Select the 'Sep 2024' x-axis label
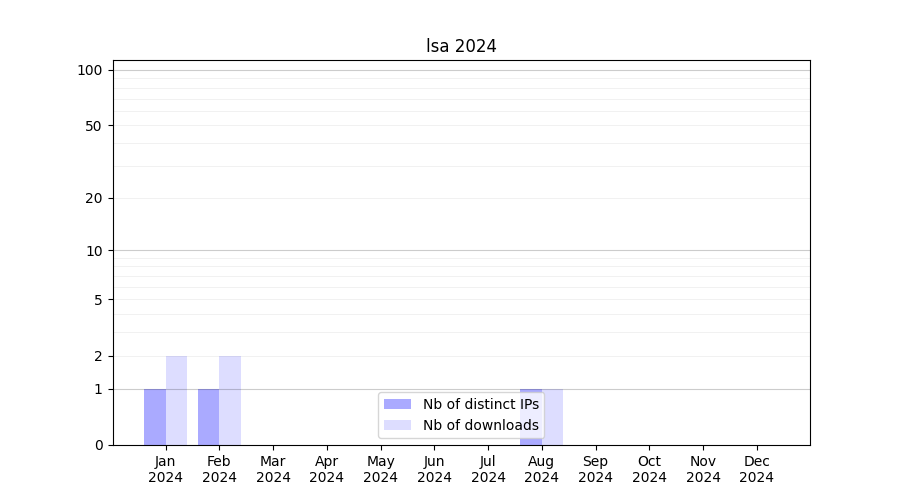The height and width of the screenshot is (500, 900). pos(595,469)
